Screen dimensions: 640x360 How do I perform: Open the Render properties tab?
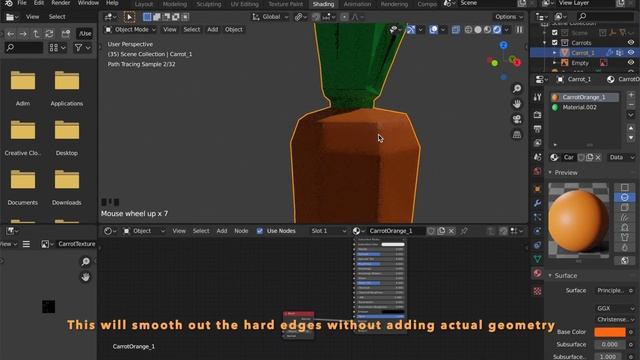click(x=538, y=115)
